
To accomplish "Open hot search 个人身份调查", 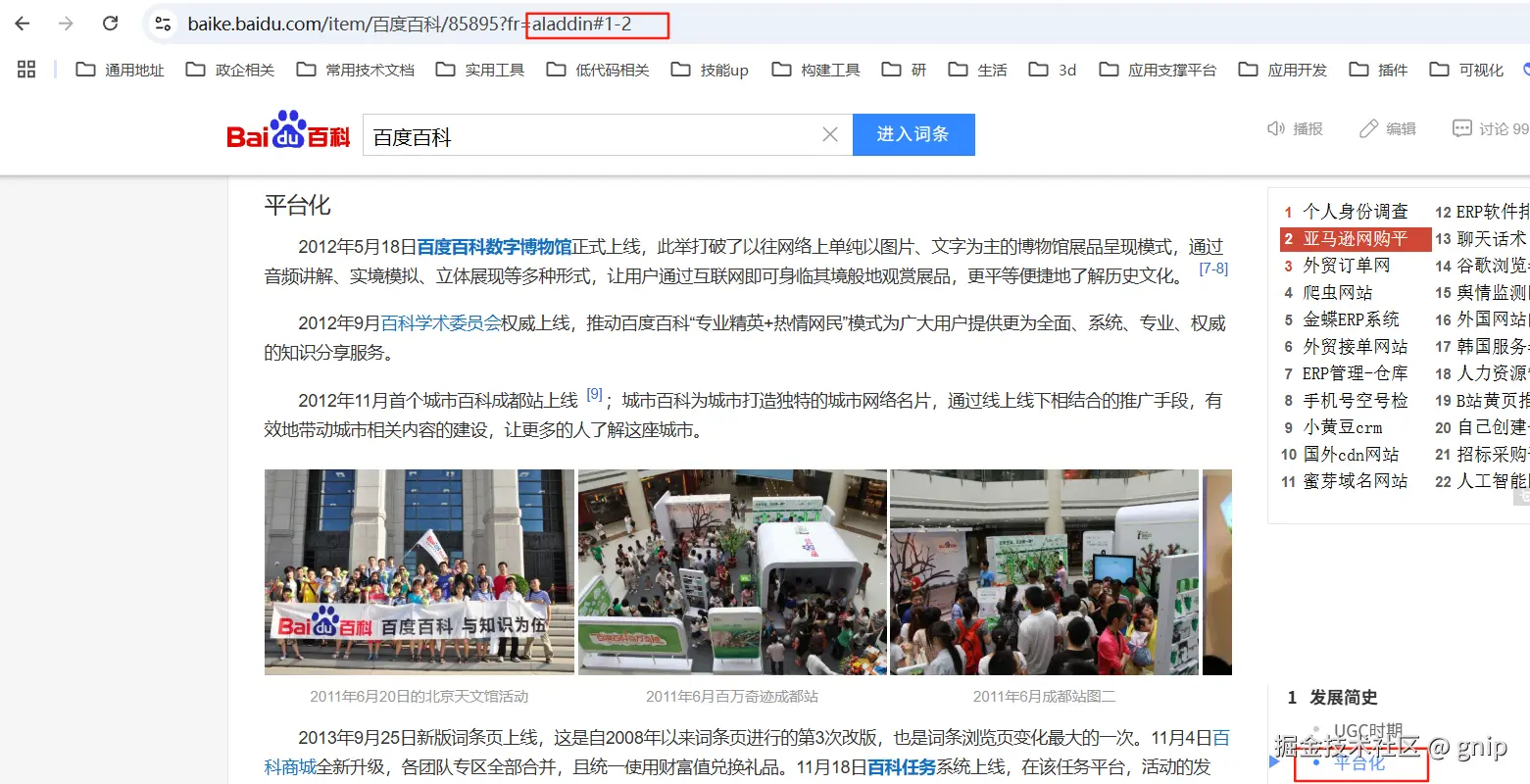I will pos(1356,212).
